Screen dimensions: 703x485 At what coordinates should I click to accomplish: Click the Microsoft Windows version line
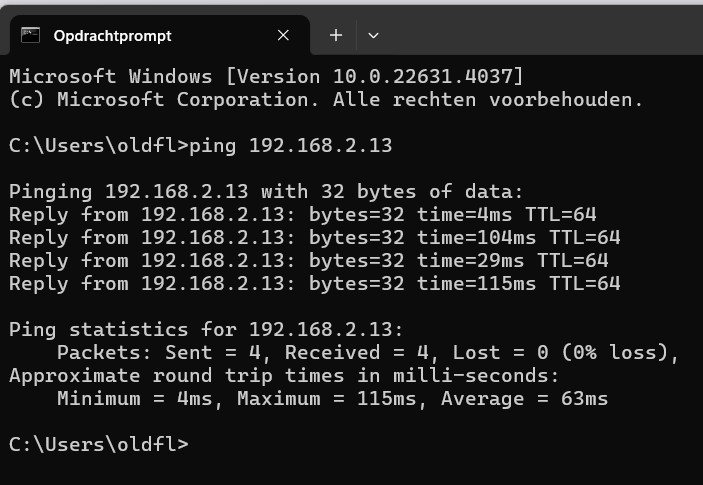pyautogui.click(x=266, y=77)
